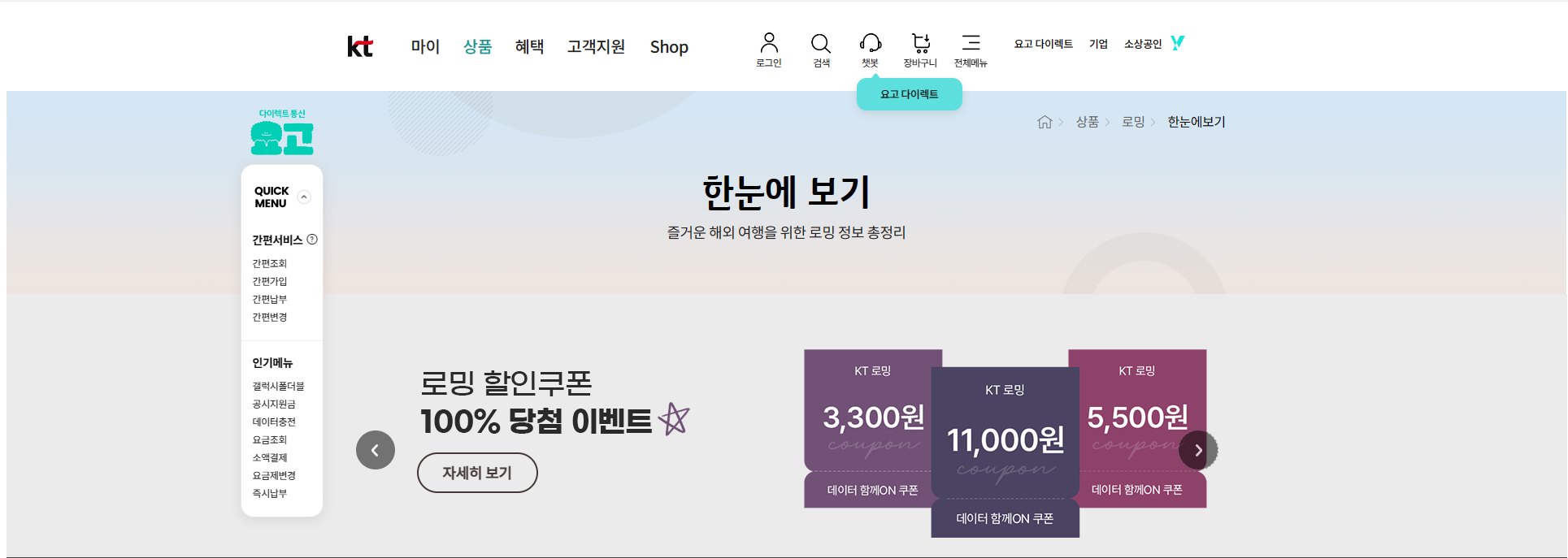The width and height of the screenshot is (1568, 558).
Task: Open 간편가입 in quick menu
Action: pos(270,281)
